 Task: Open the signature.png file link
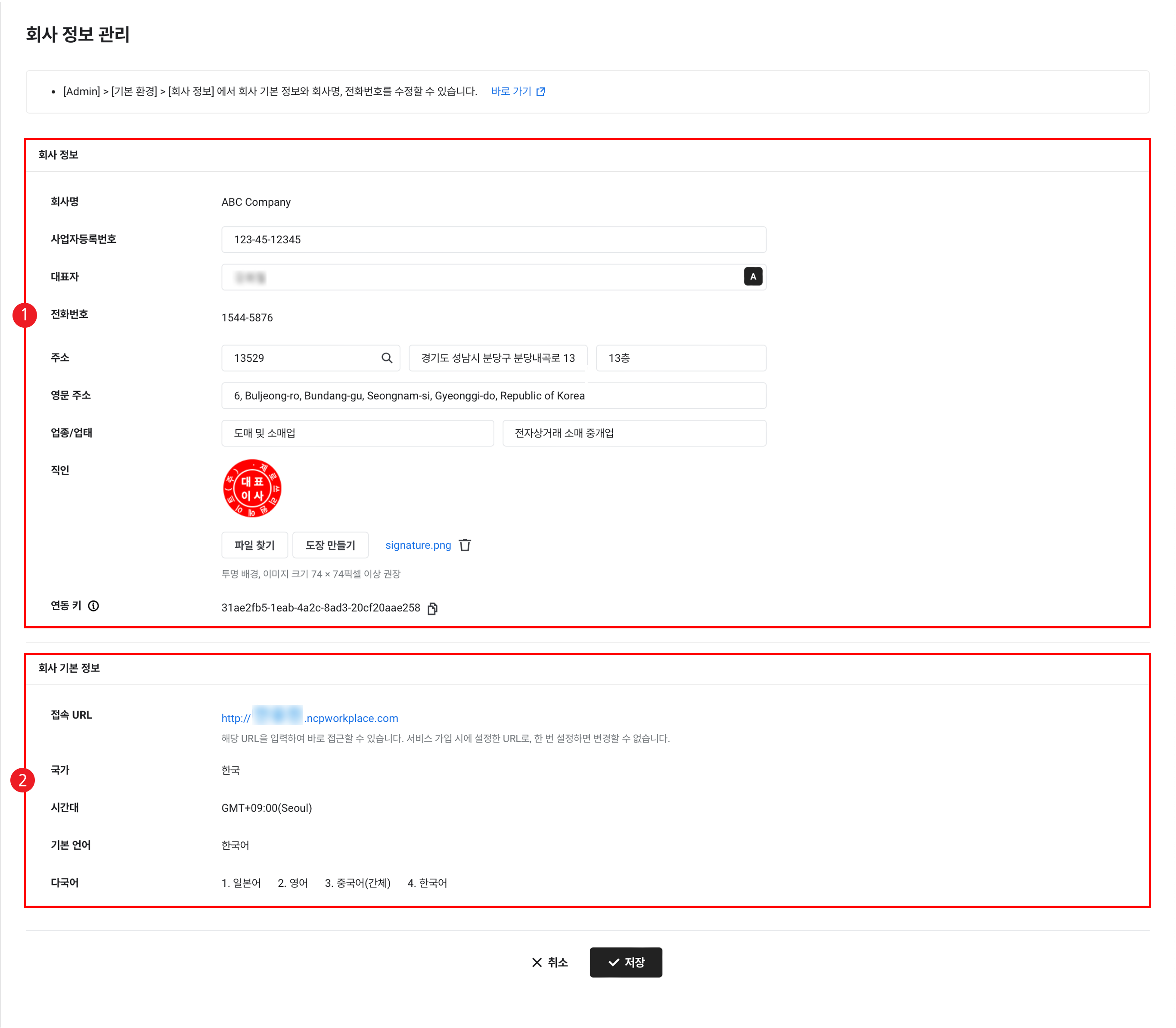(x=418, y=545)
